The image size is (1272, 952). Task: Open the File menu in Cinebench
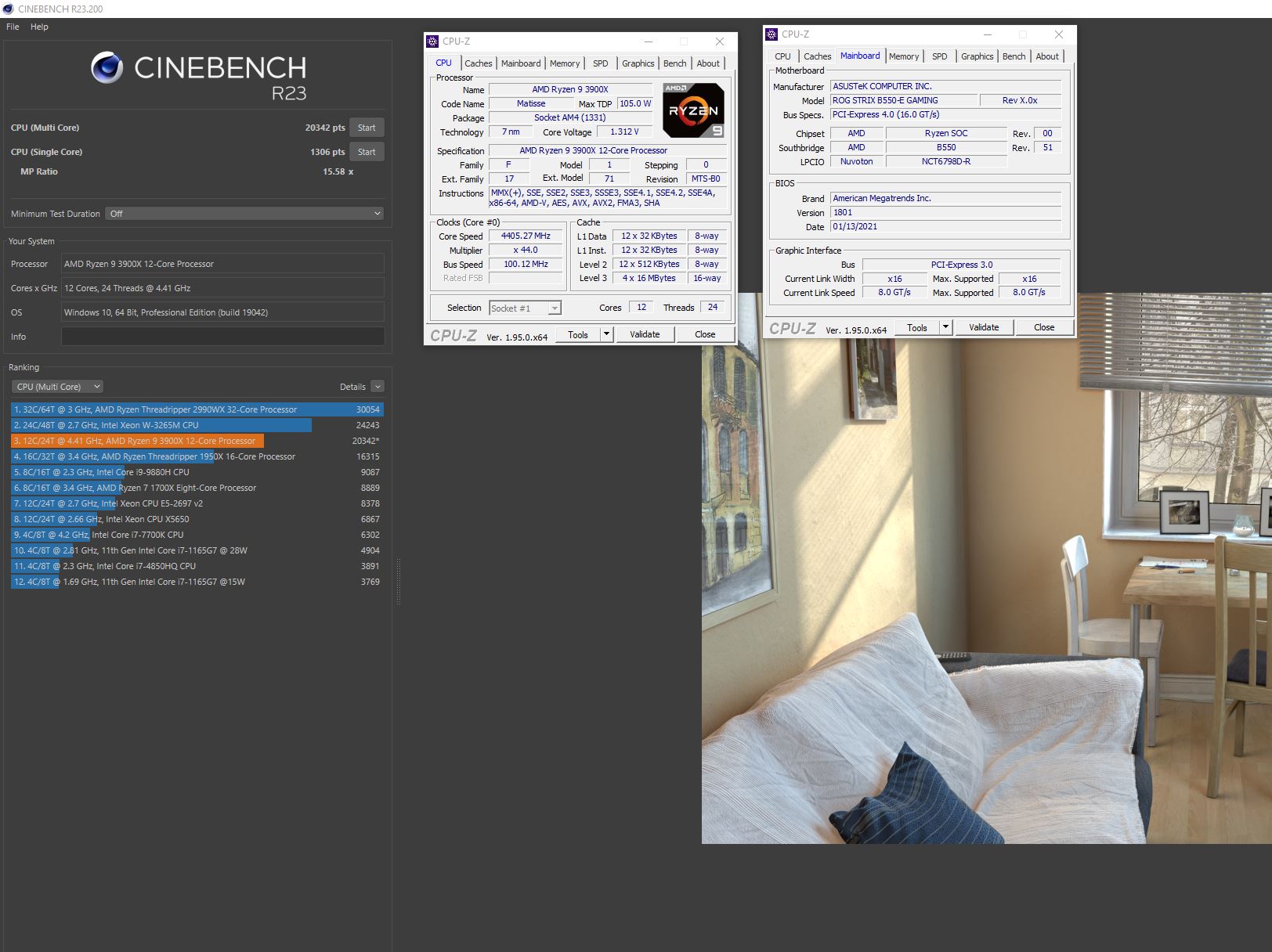tap(13, 27)
